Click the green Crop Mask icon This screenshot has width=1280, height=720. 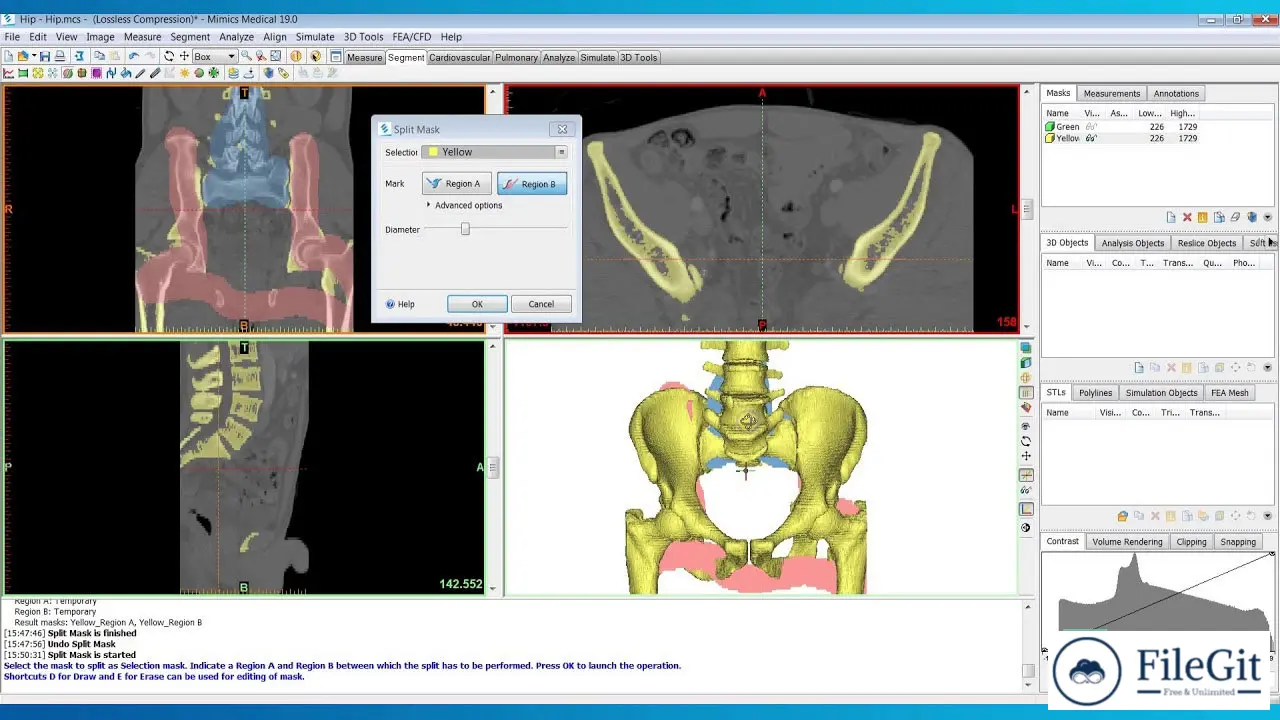tap(23, 73)
